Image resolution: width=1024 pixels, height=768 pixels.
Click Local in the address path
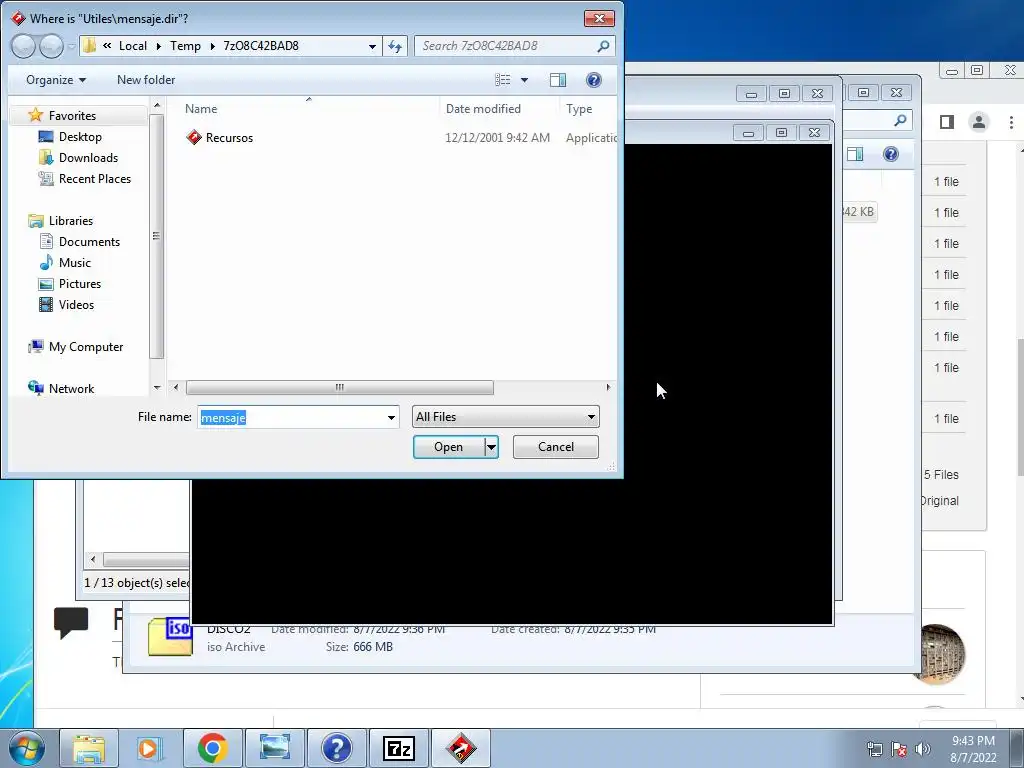(133, 46)
